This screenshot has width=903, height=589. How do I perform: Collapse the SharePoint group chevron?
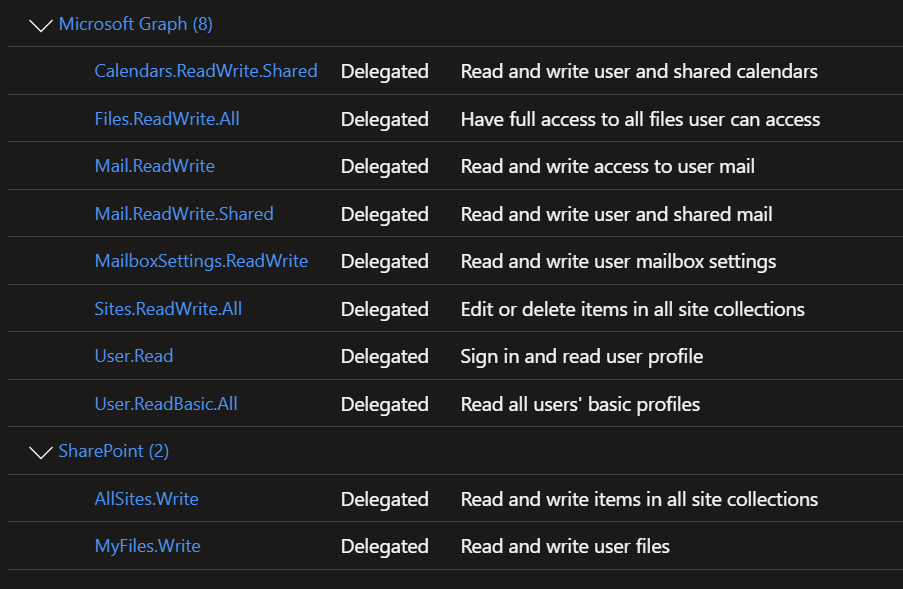tap(41, 453)
